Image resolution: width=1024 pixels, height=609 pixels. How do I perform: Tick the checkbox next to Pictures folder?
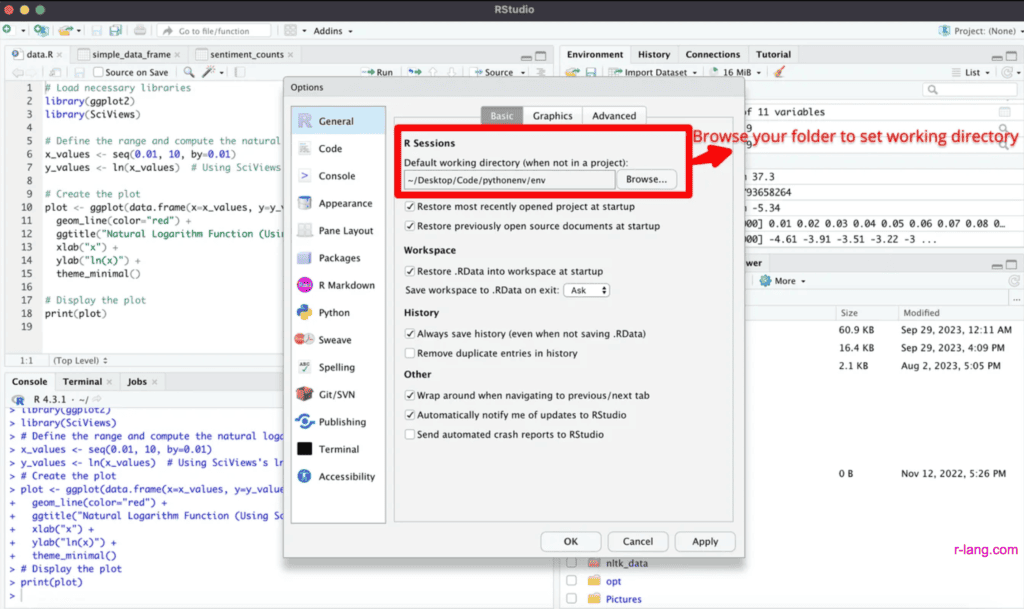pos(571,599)
